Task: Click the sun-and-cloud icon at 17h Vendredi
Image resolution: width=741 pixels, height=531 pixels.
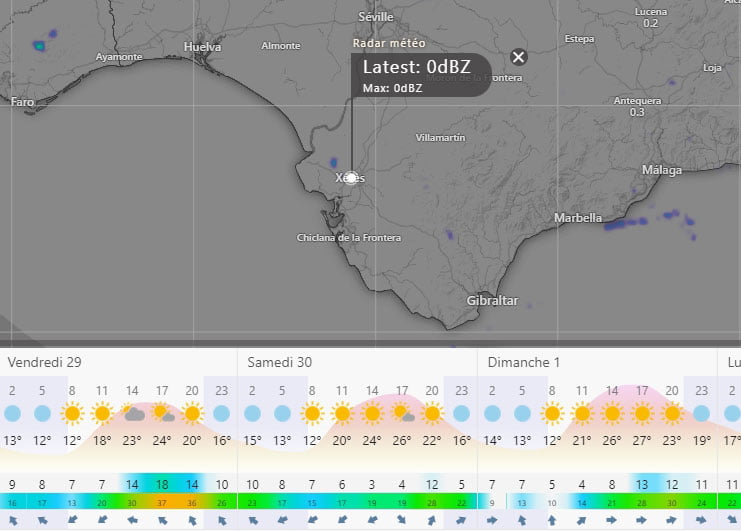Action: [x=162, y=413]
